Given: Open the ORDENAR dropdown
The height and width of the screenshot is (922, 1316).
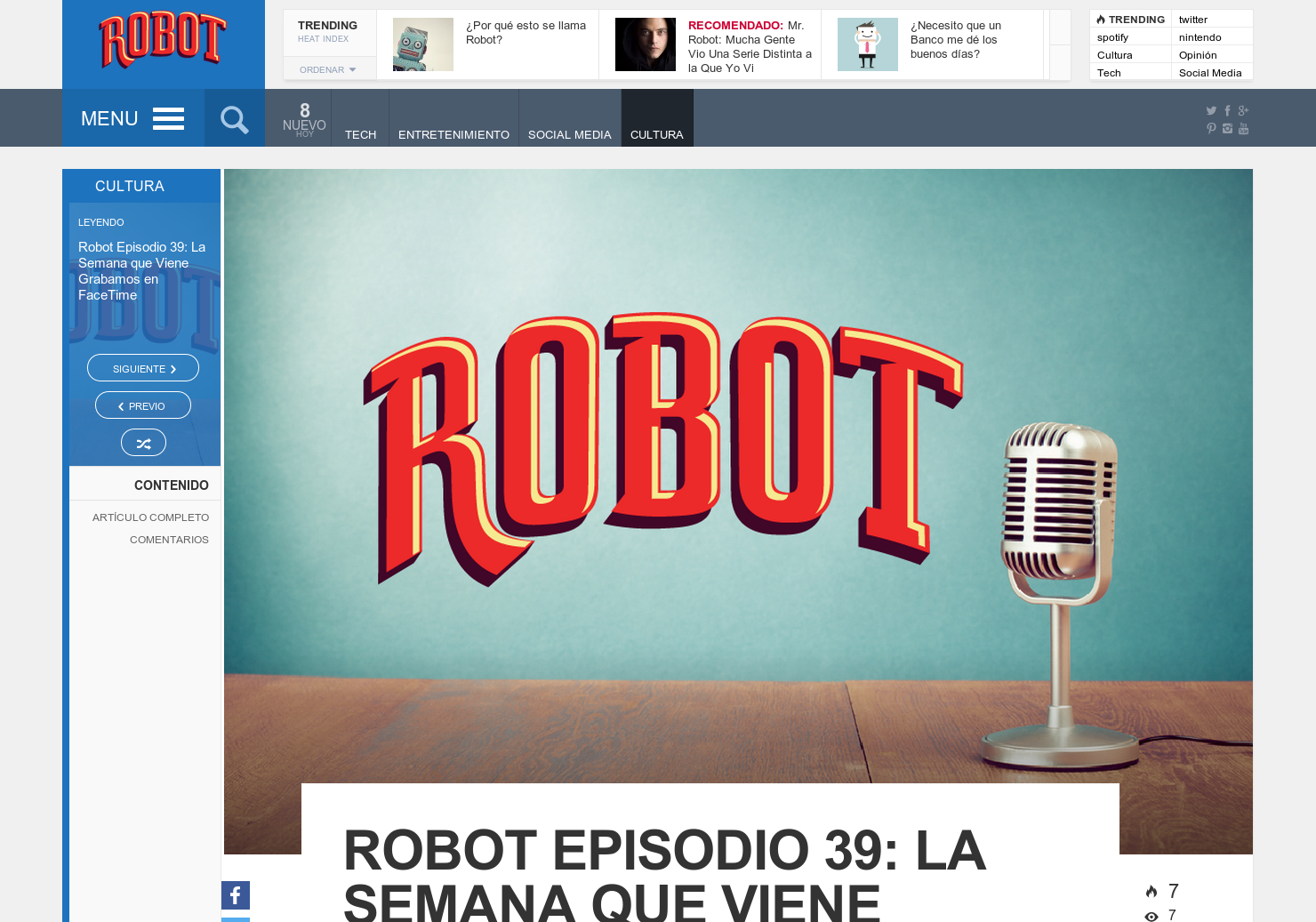Looking at the screenshot, I should (x=329, y=68).
